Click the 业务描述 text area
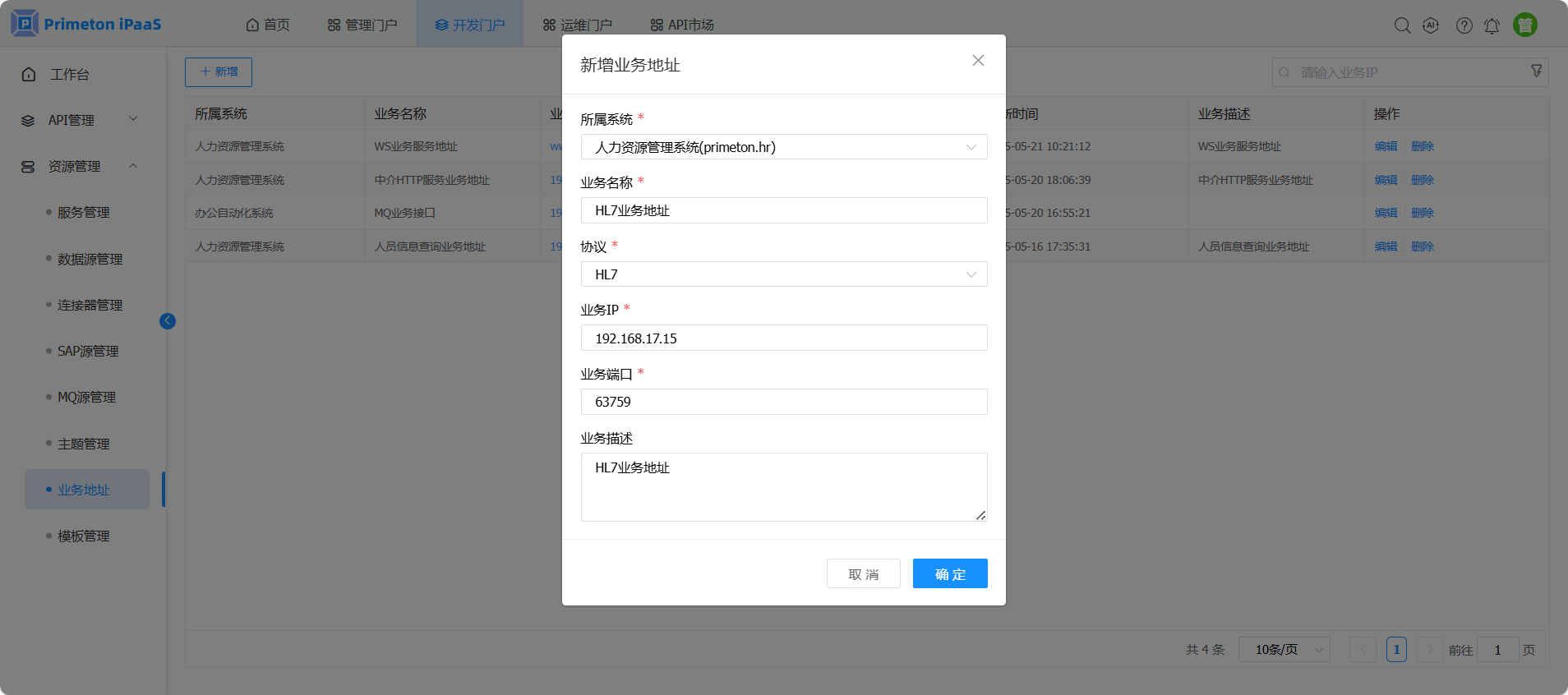 [x=783, y=486]
